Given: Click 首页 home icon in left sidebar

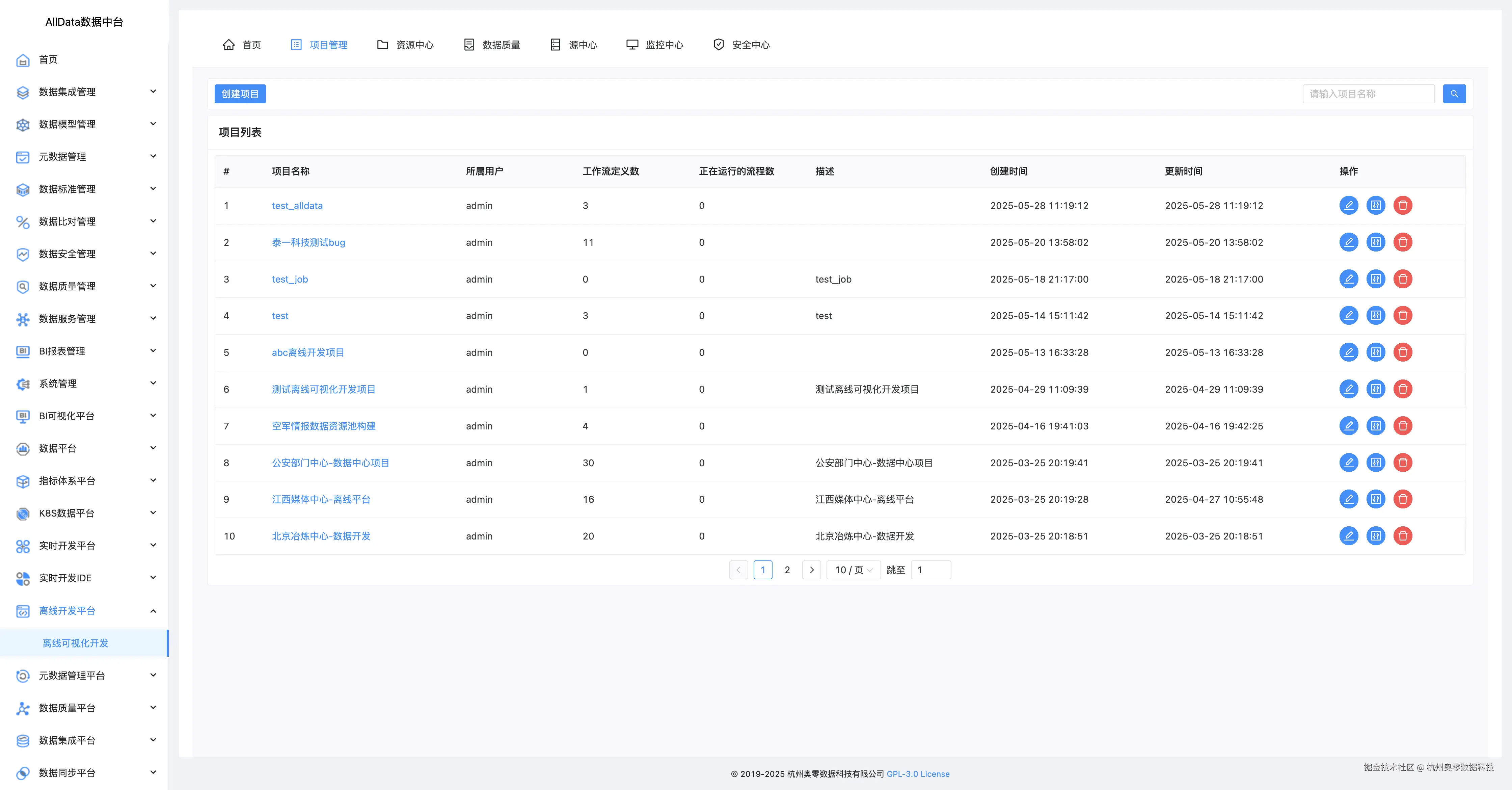Looking at the screenshot, I should click(x=23, y=60).
